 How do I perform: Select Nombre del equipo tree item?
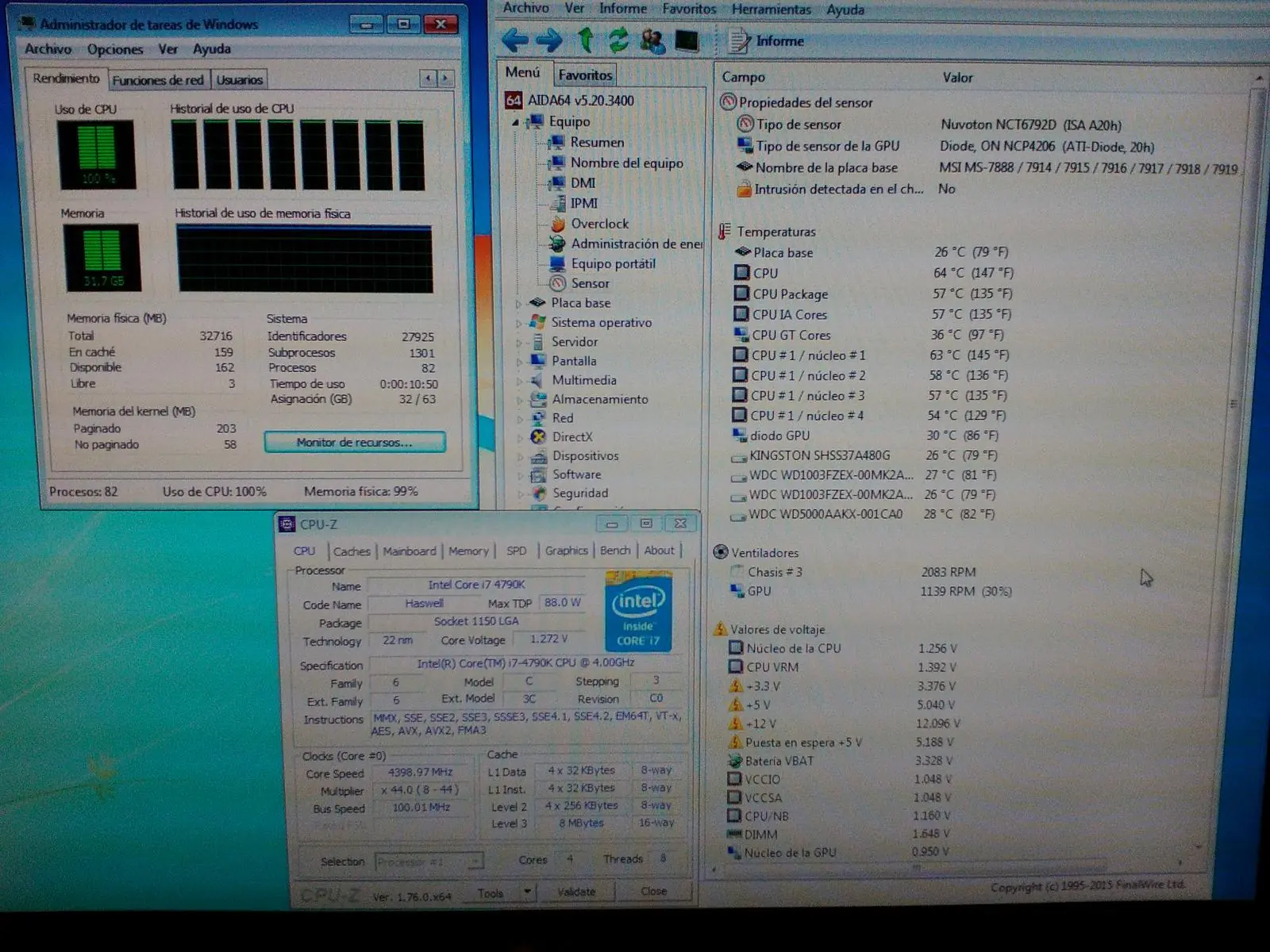tap(626, 163)
